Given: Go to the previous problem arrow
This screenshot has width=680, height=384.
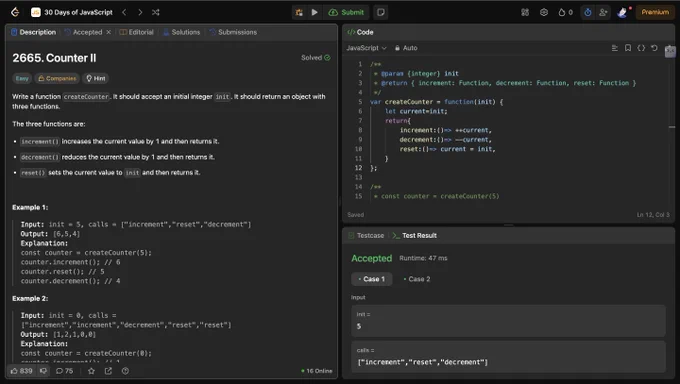Looking at the screenshot, I should [x=124, y=12].
